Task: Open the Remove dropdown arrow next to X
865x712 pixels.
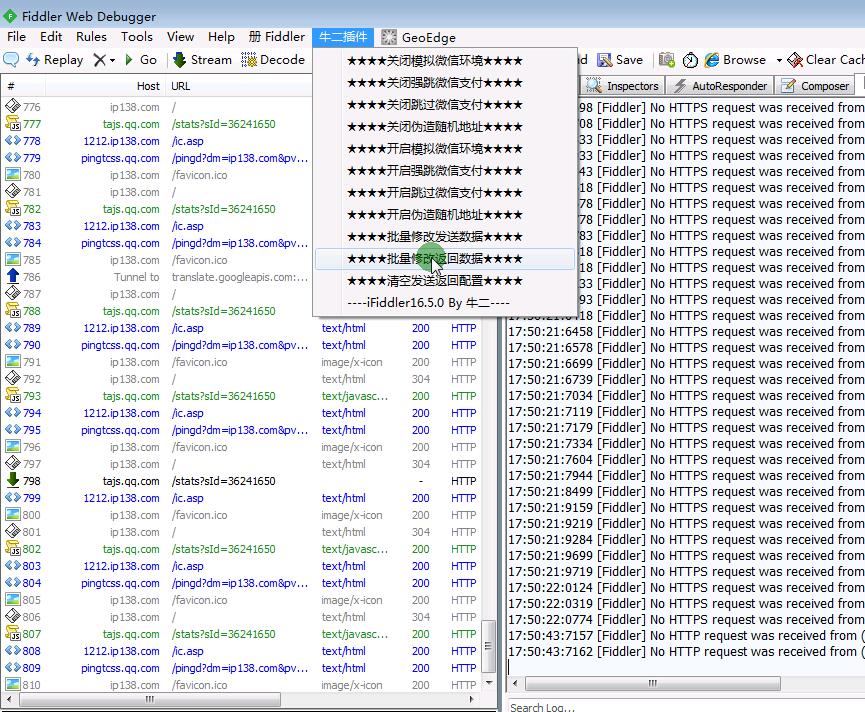Action: [113, 60]
